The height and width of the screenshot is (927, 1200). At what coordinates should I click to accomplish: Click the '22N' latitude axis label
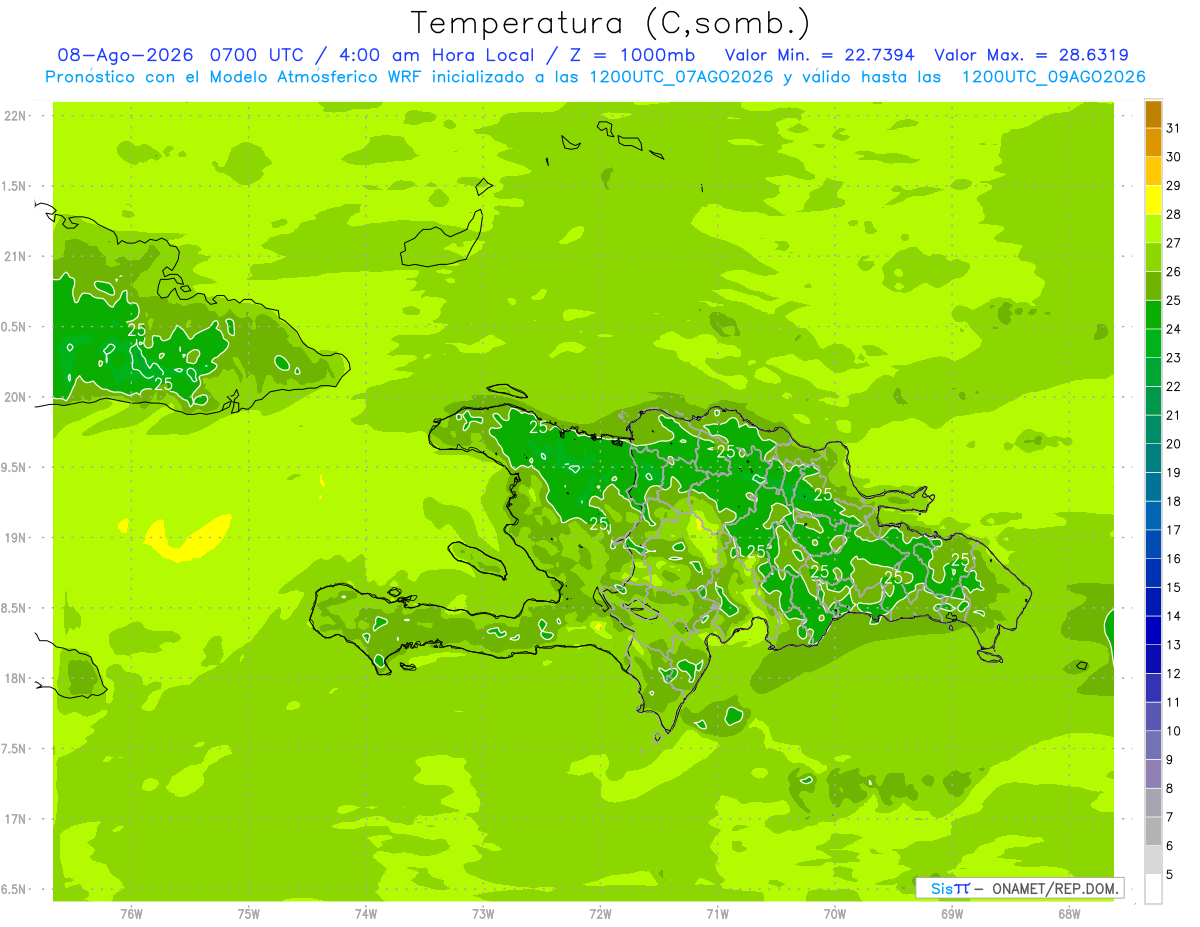point(14,116)
